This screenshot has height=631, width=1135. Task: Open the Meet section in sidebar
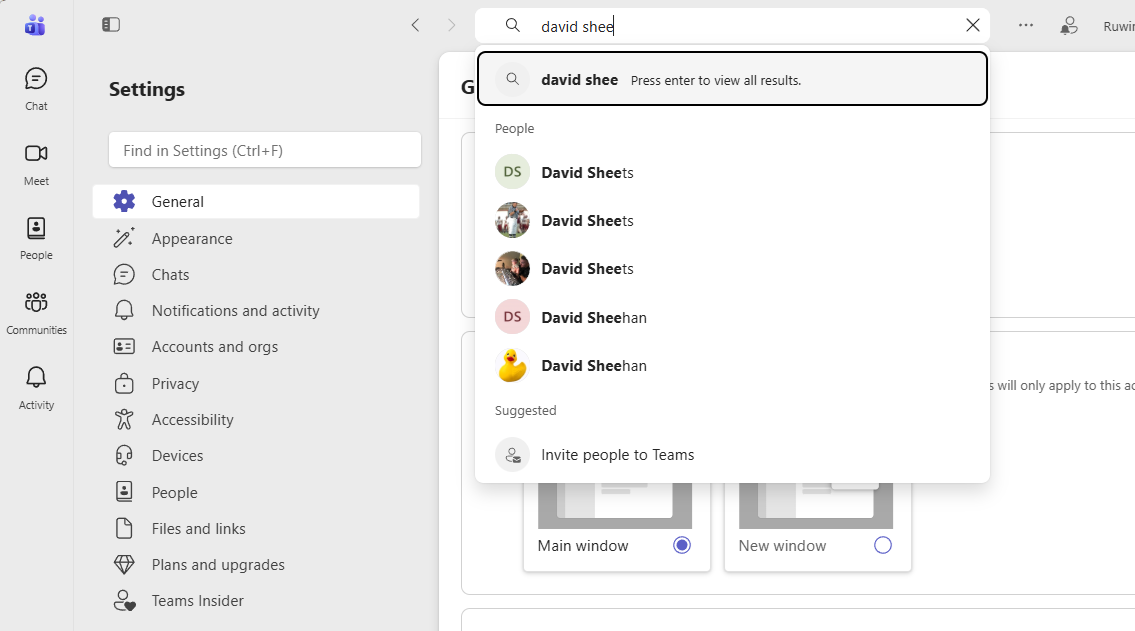click(36, 165)
